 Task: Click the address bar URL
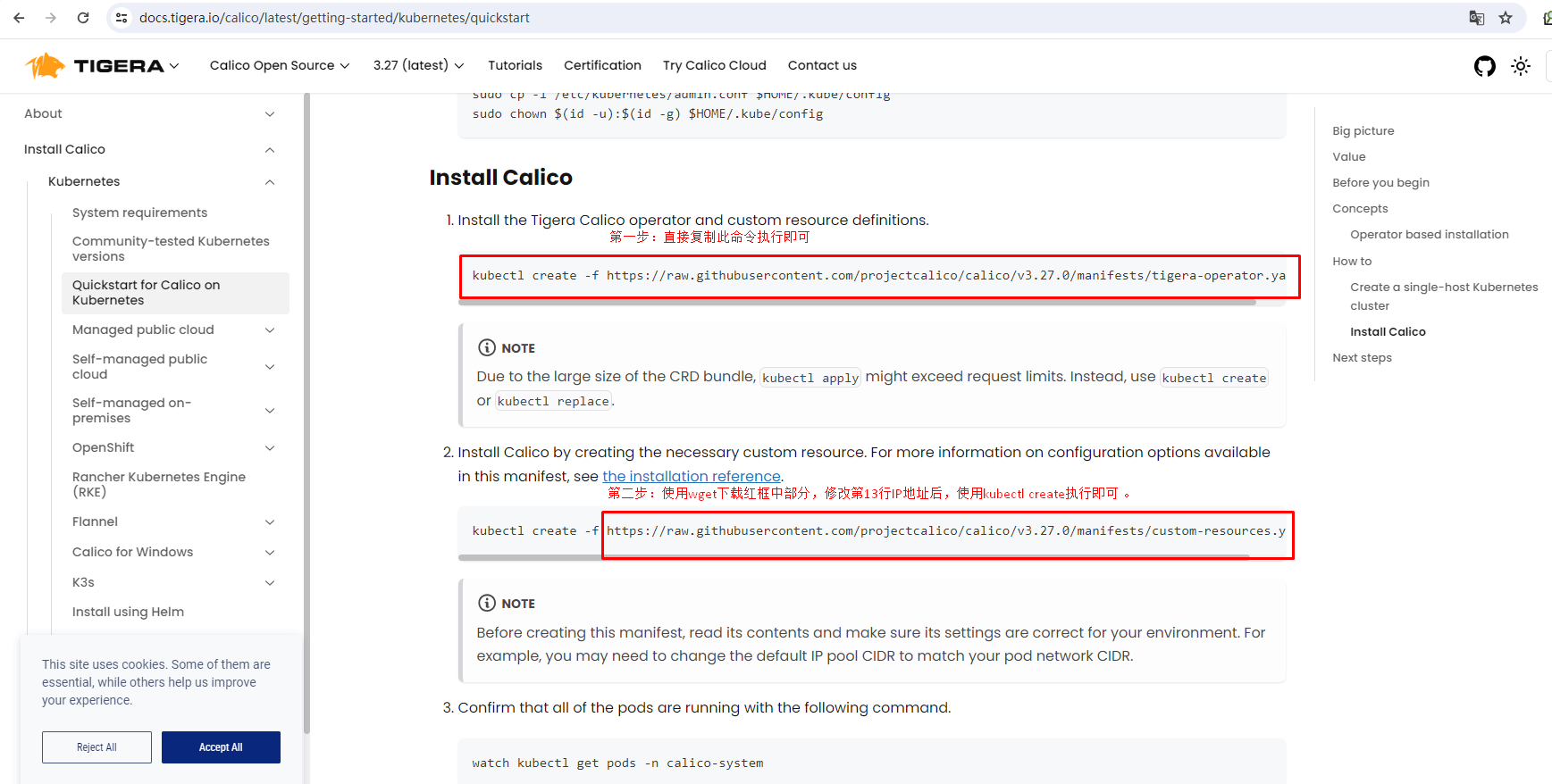pyautogui.click(x=334, y=18)
